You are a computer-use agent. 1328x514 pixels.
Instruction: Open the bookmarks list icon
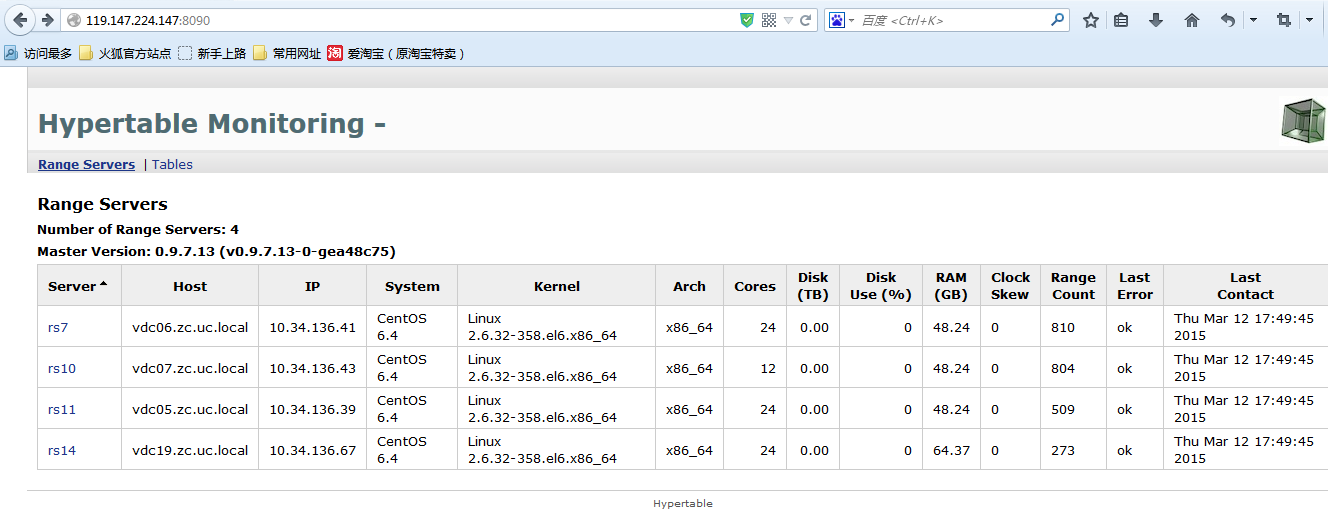pos(1121,20)
